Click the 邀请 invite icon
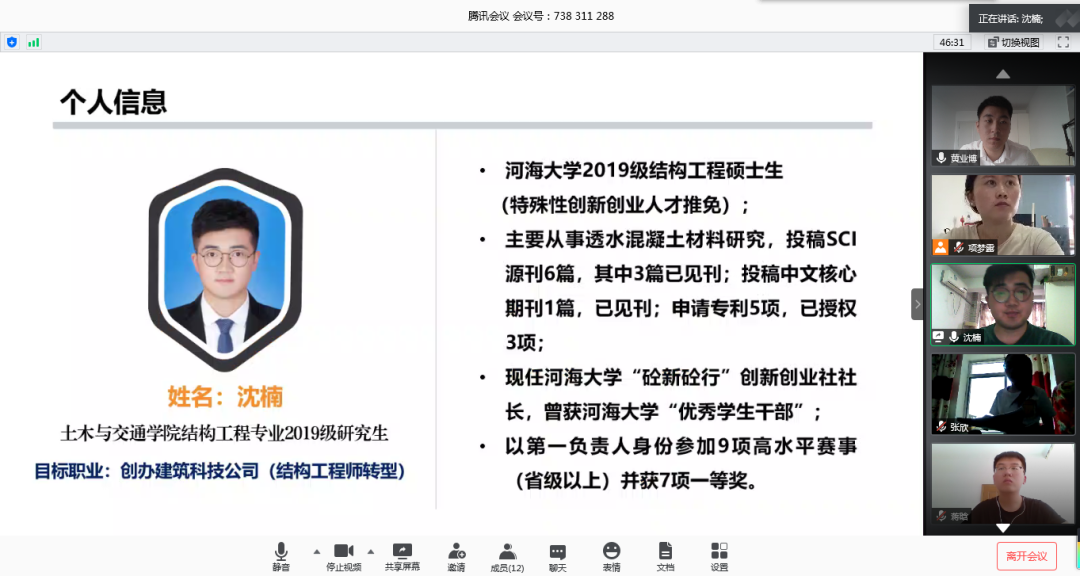This screenshot has height=576, width=1080. [456, 556]
